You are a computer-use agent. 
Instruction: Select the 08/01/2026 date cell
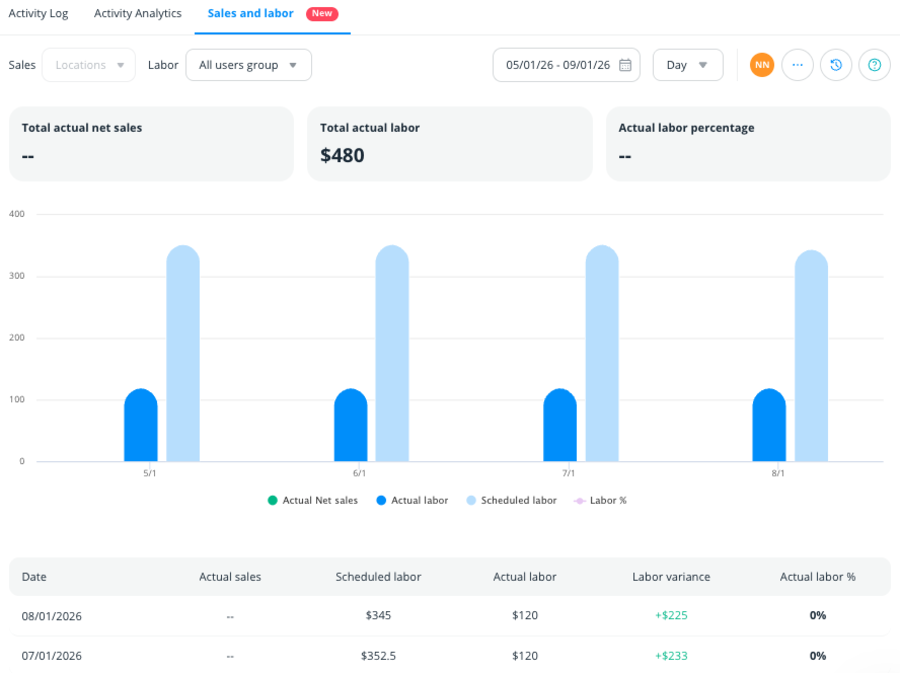tap(52, 616)
